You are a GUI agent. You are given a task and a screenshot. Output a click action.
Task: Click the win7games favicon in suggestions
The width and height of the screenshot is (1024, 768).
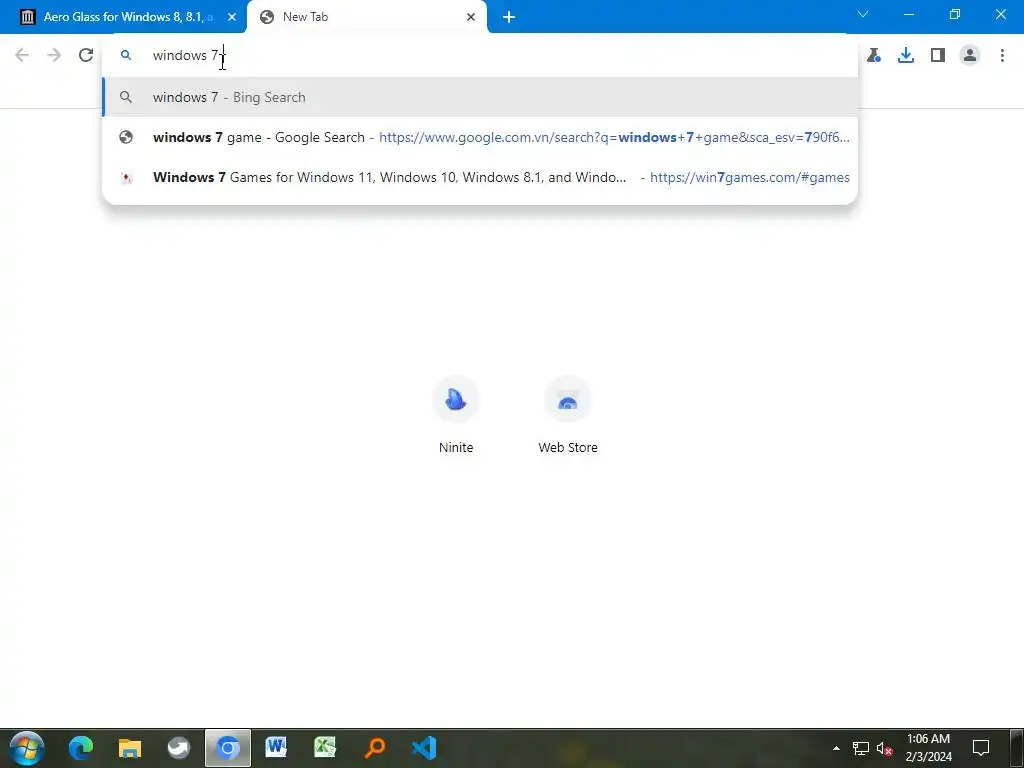(126, 177)
